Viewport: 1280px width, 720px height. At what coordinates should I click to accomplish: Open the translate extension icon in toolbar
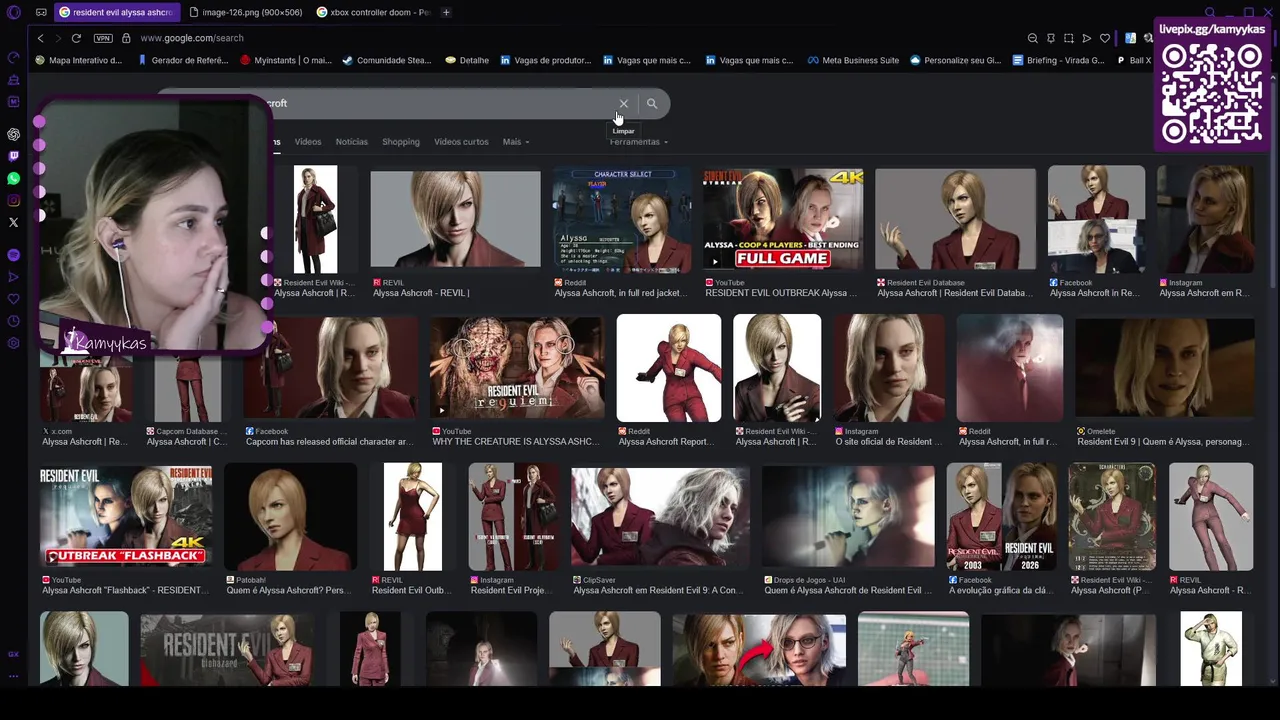pyautogui.click(x=1130, y=38)
